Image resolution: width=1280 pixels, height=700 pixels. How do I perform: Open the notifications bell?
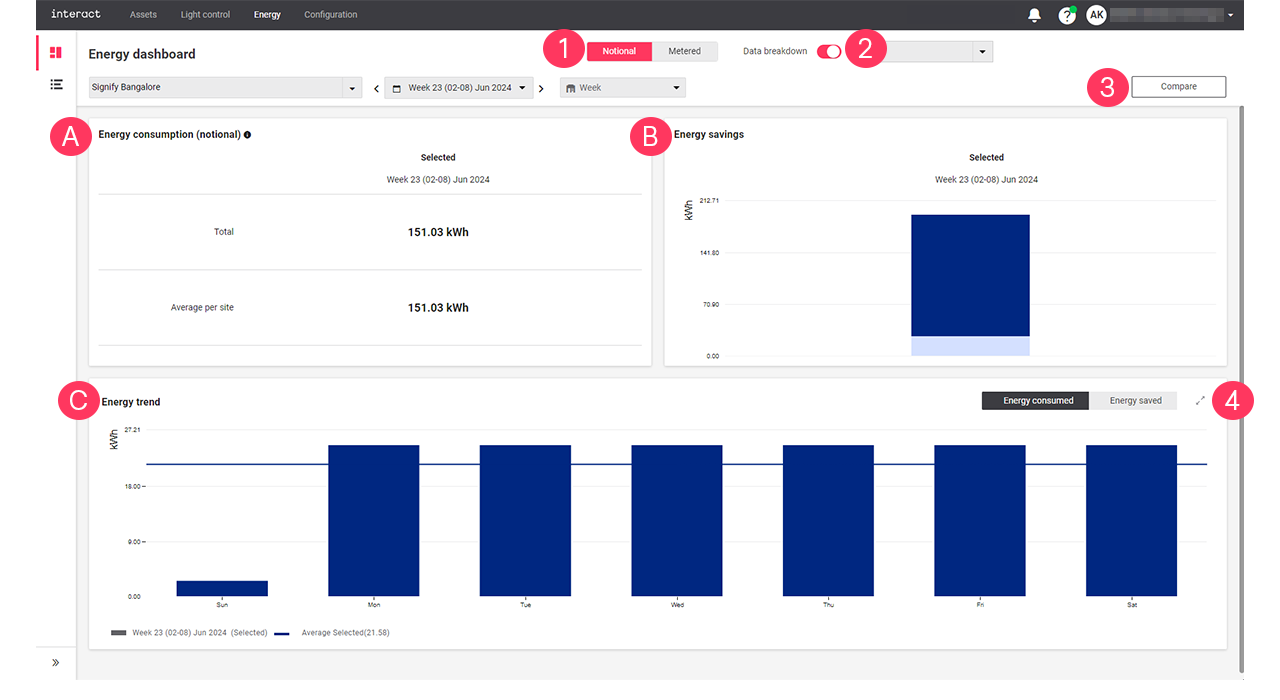coord(1034,14)
